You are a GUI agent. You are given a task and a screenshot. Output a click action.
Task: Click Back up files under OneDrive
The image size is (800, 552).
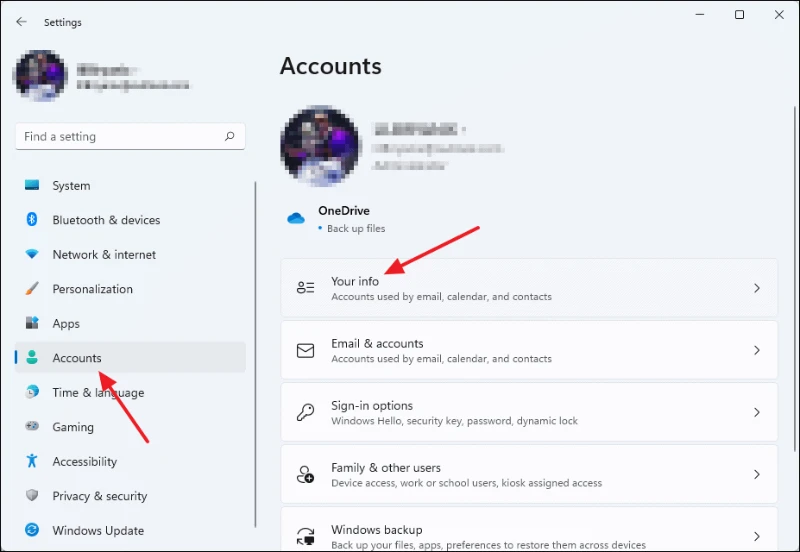(356, 229)
